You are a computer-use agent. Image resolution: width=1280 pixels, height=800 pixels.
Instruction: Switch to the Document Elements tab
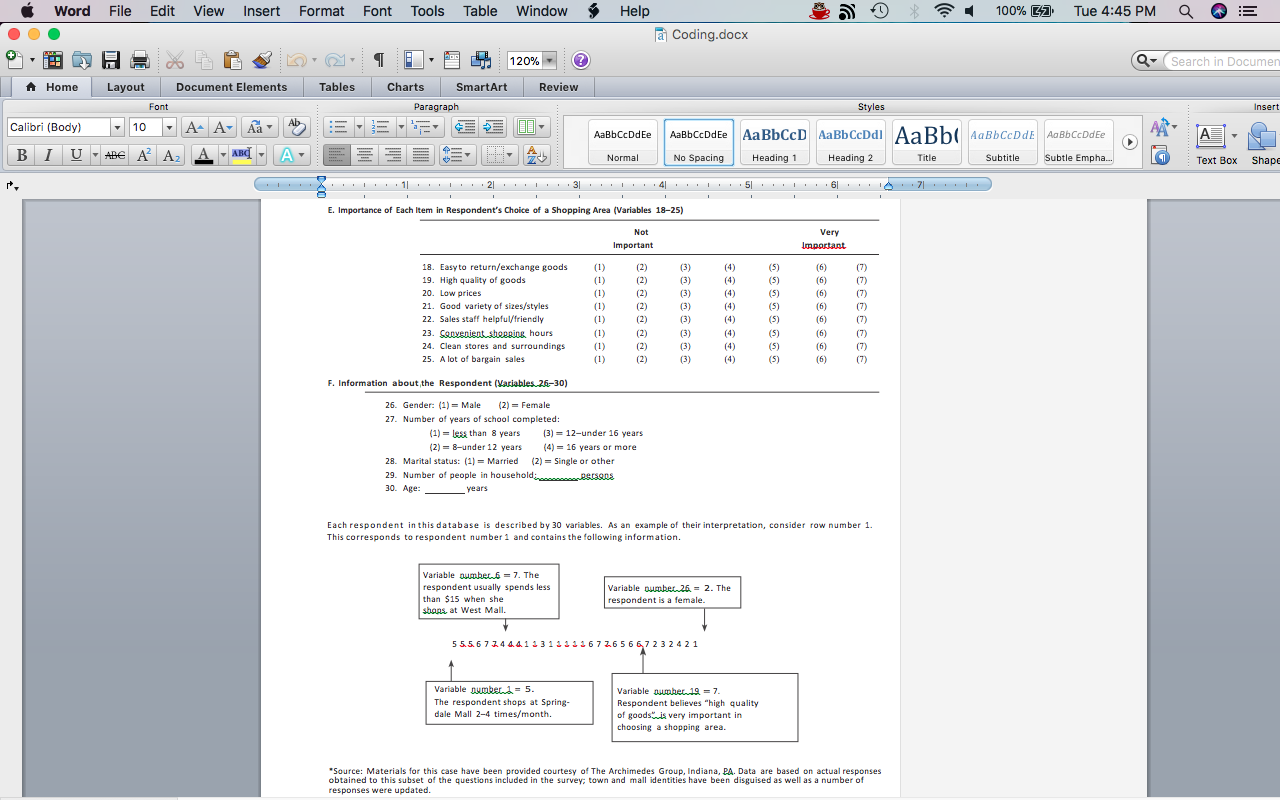[231, 87]
